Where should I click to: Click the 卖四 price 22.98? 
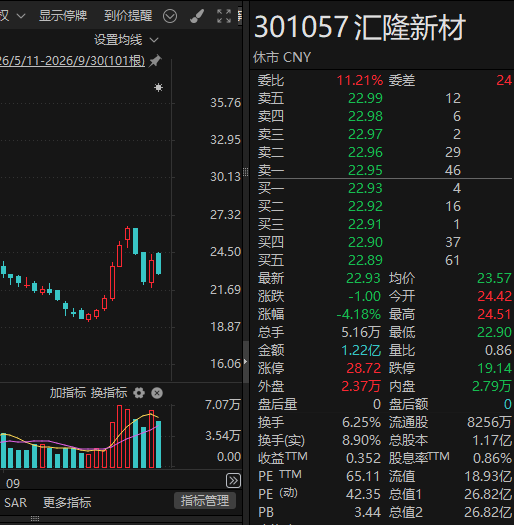tap(365, 117)
